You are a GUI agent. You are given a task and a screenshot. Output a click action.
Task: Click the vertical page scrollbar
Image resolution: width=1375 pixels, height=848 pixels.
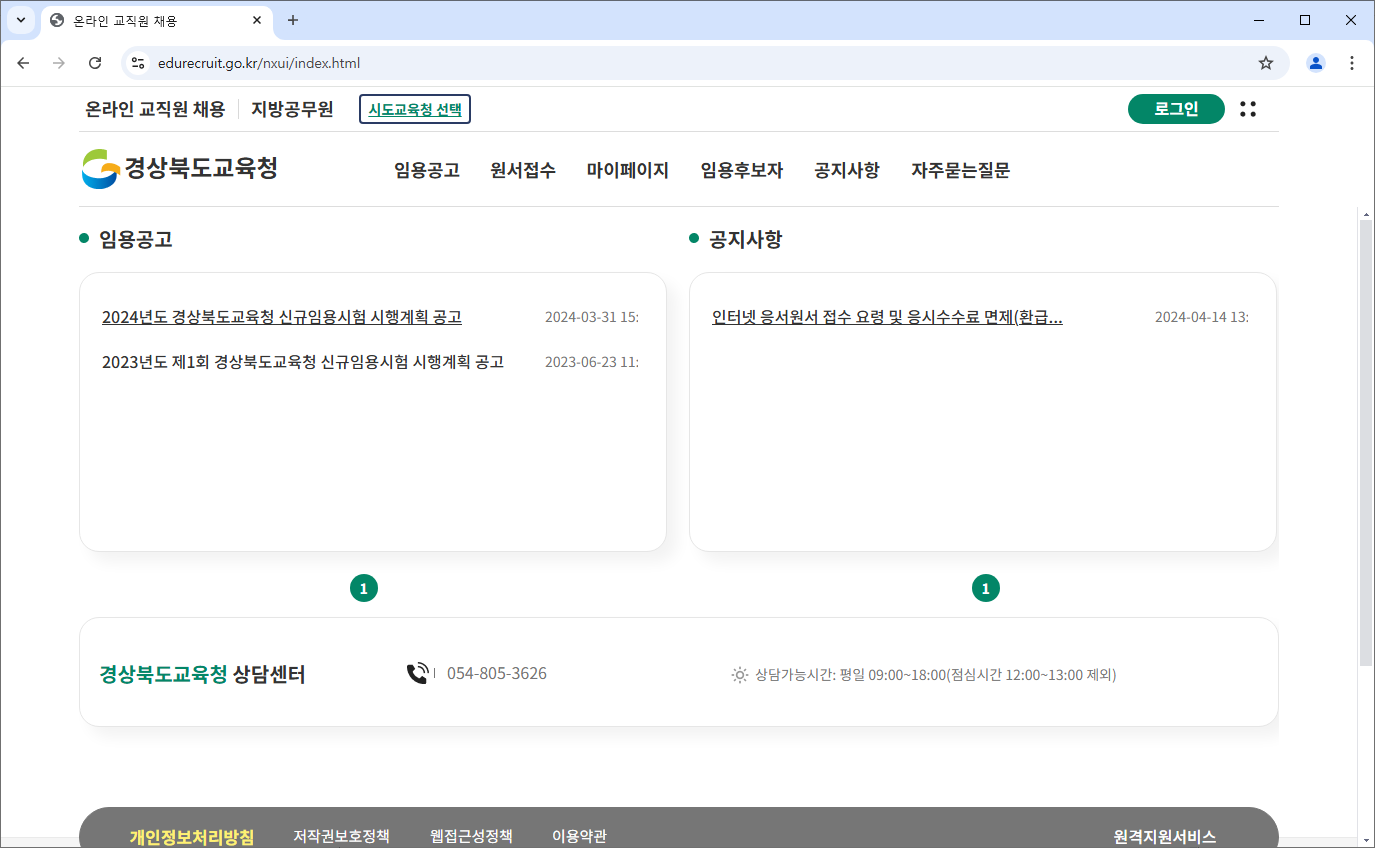[1366, 443]
